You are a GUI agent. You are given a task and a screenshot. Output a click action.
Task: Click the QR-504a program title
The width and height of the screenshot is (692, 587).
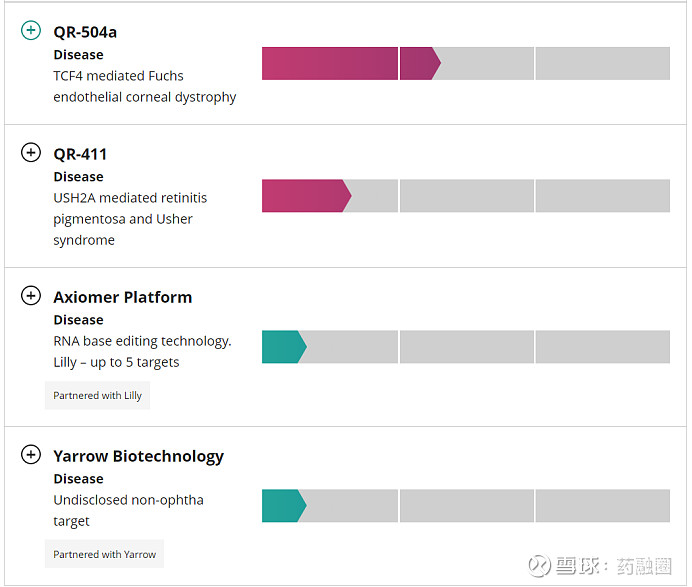click(85, 32)
